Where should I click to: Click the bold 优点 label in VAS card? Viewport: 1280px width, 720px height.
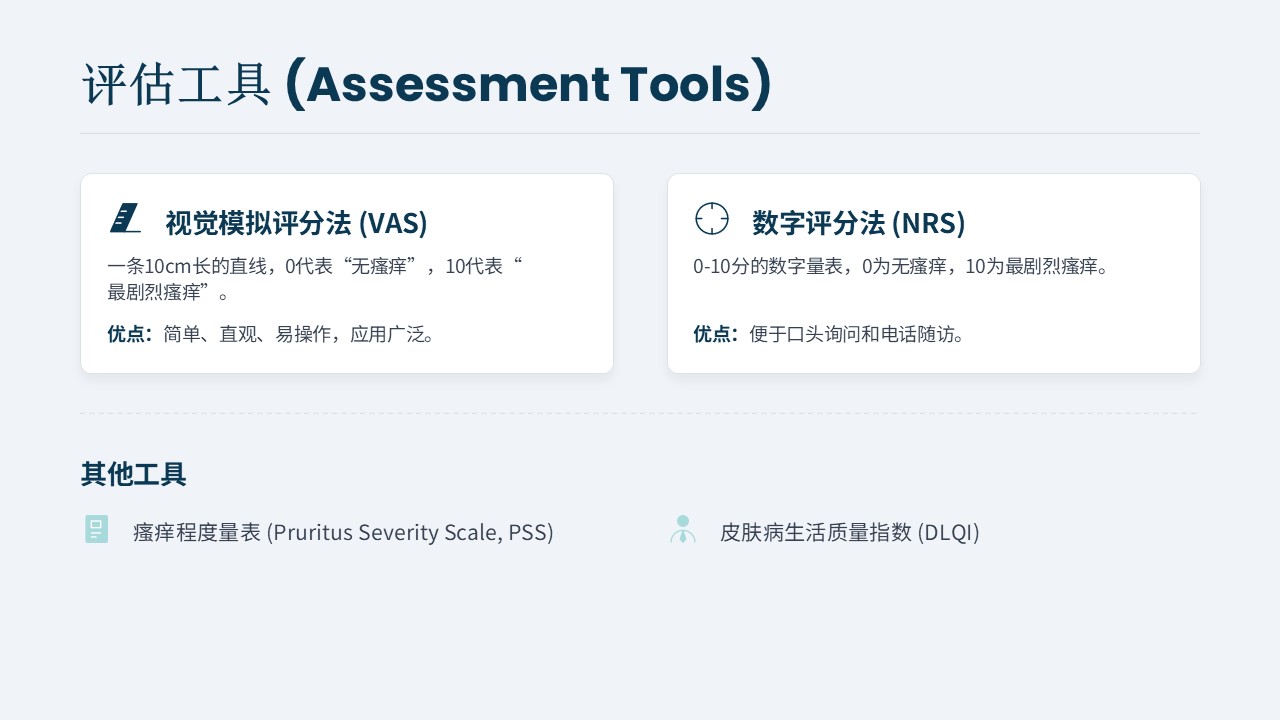tap(128, 334)
